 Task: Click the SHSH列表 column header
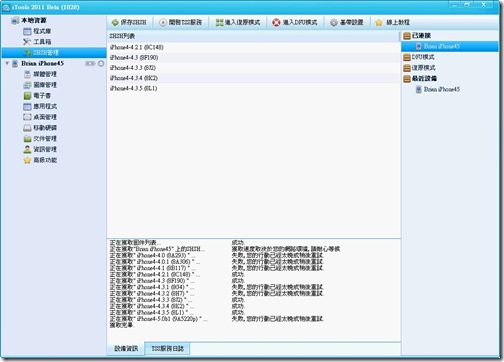click(x=254, y=36)
